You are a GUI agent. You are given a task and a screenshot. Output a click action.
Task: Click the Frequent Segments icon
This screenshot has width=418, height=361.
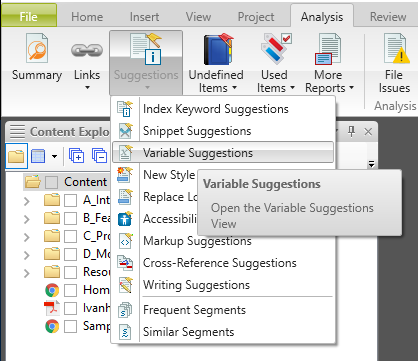click(125, 310)
